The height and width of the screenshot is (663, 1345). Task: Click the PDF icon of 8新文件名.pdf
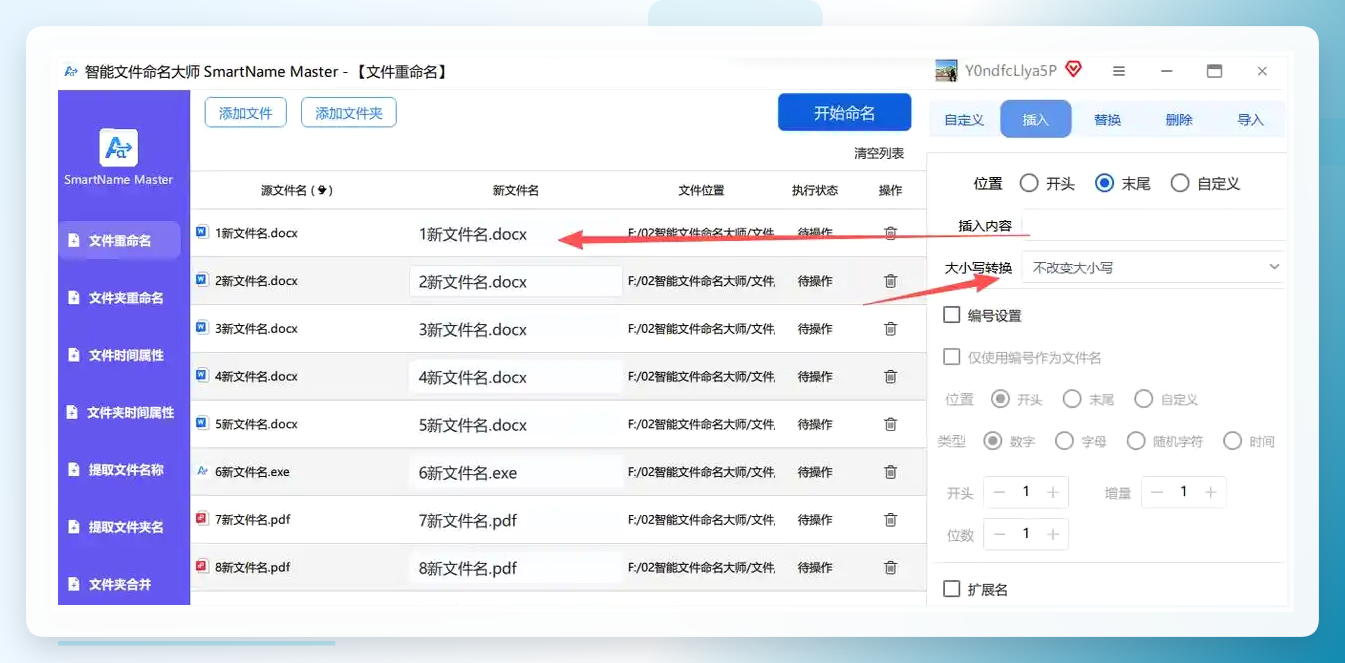point(202,566)
